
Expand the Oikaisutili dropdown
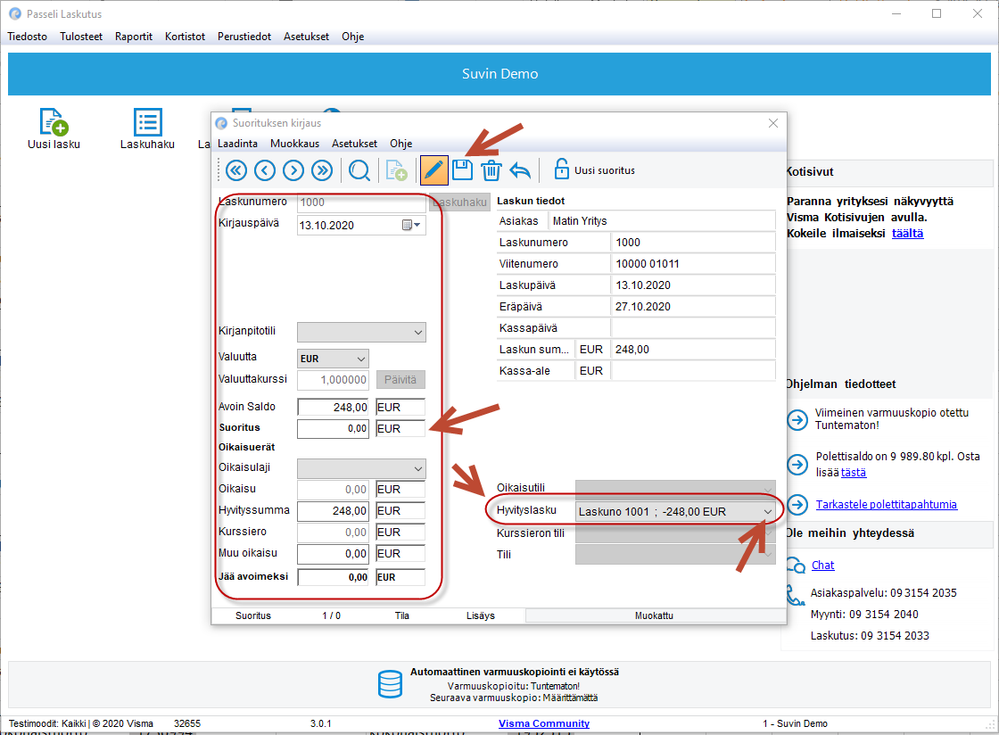[768, 489]
